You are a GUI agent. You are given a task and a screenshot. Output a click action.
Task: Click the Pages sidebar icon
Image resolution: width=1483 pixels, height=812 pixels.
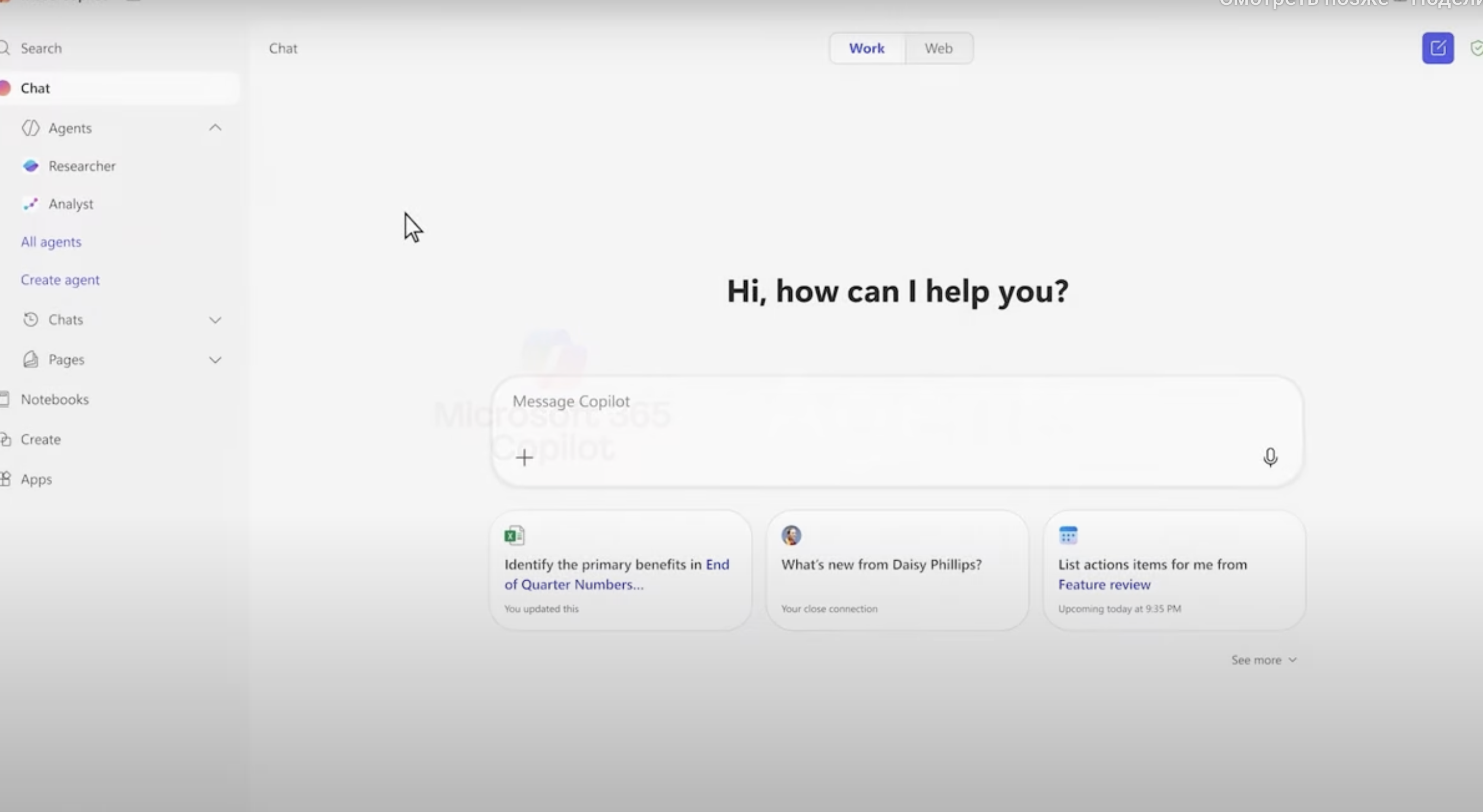(x=30, y=359)
